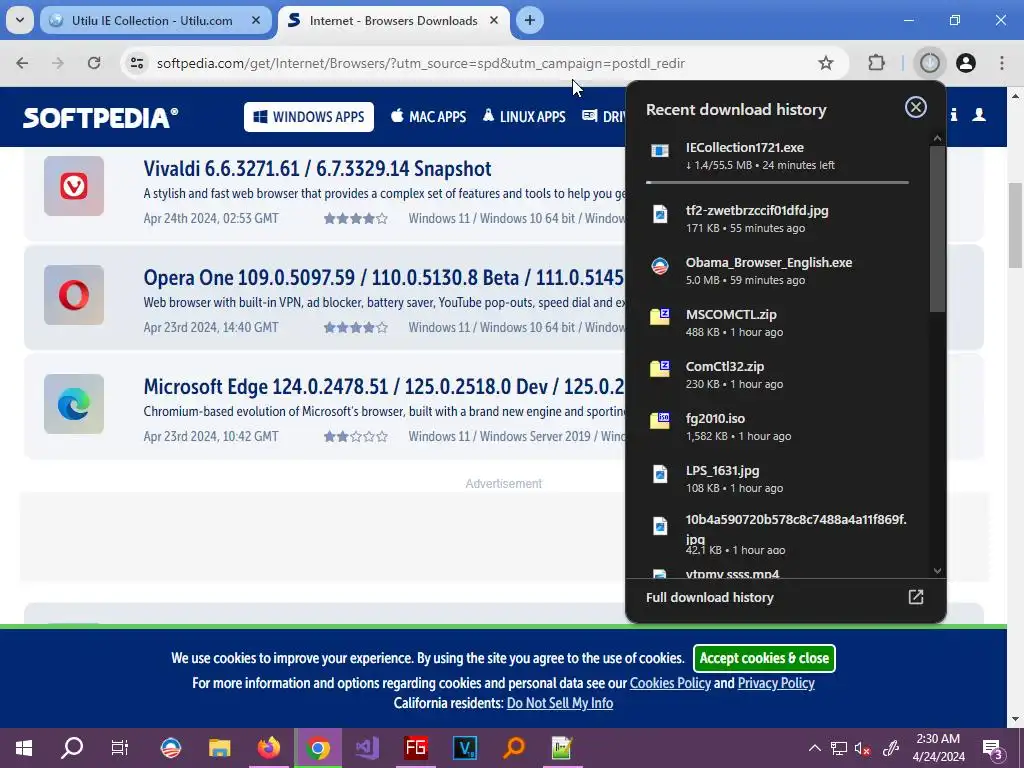Image resolution: width=1024 pixels, height=768 pixels.
Task: Open a new browser tab
Action: tap(530, 20)
